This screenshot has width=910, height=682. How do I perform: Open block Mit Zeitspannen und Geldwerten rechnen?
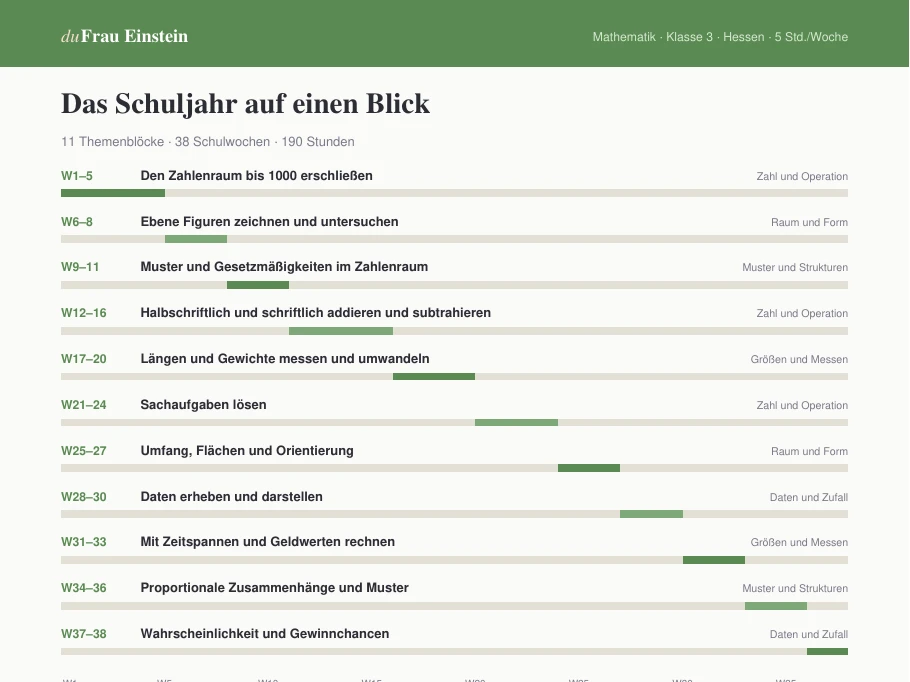pyautogui.click(x=268, y=542)
